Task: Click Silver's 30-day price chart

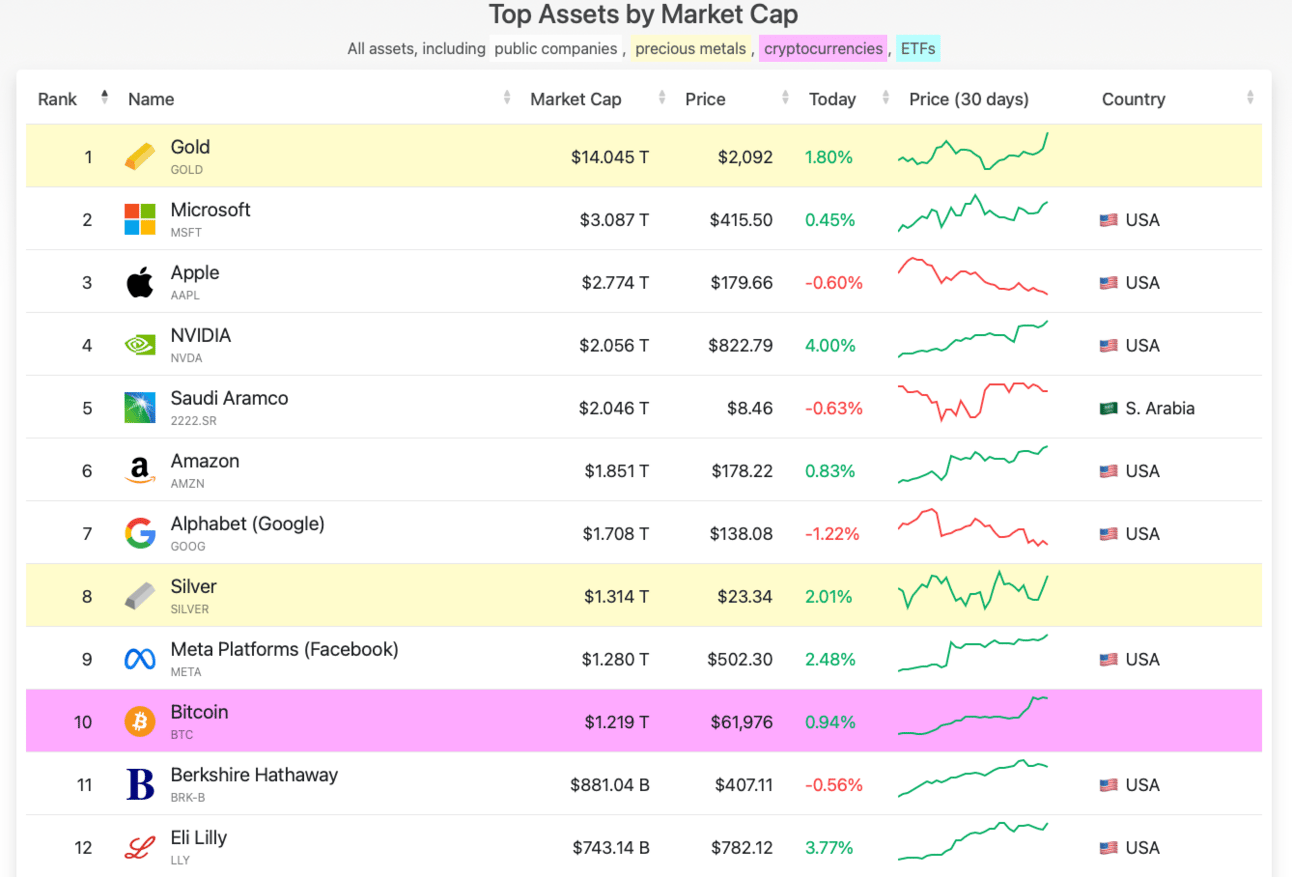Action: [x=972, y=592]
